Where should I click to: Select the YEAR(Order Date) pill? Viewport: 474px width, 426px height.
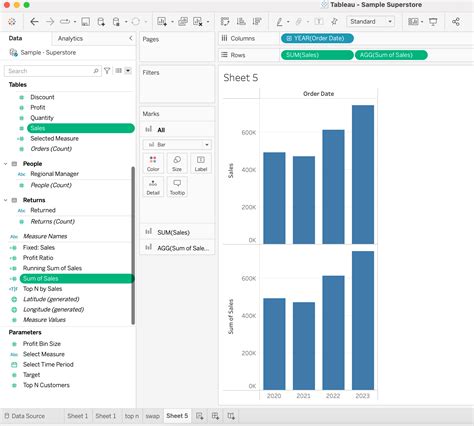pyautogui.click(x=317, y=38)
